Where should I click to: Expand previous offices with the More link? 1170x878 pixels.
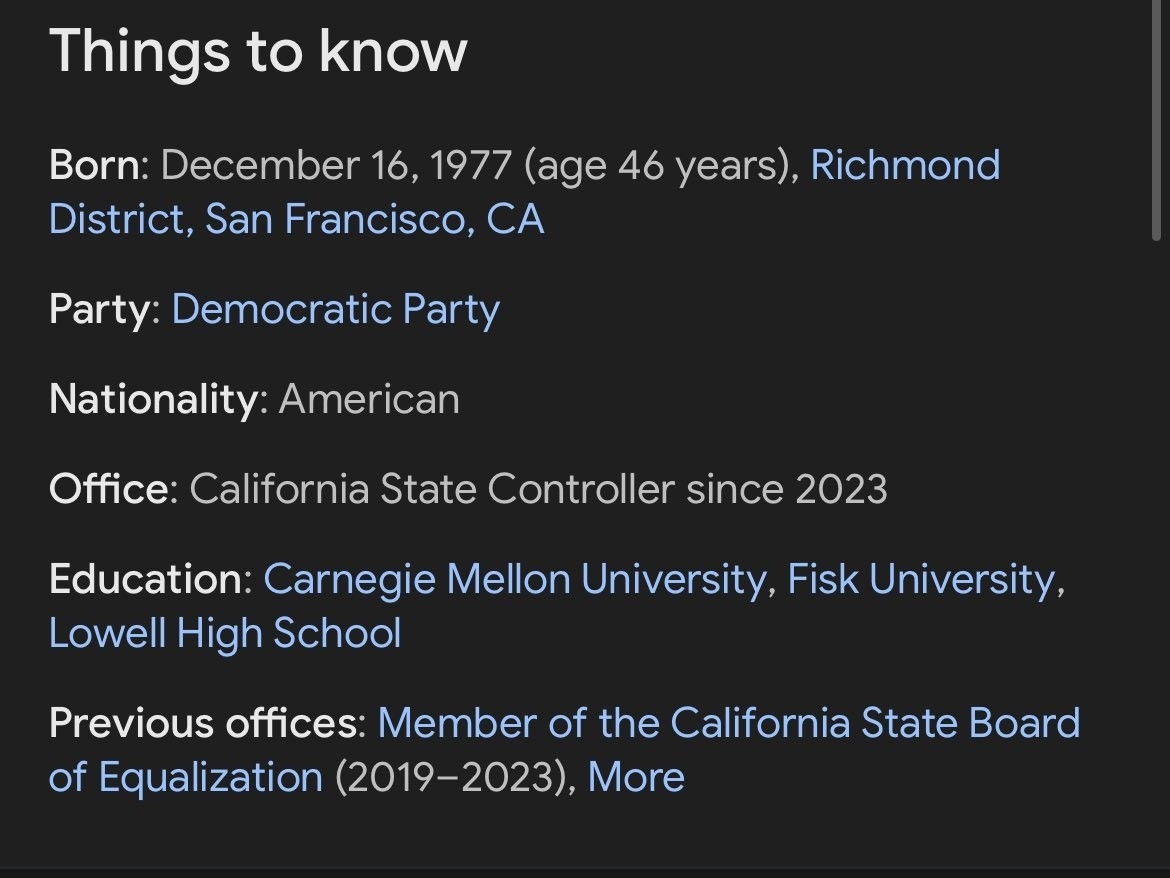[636, 777]
